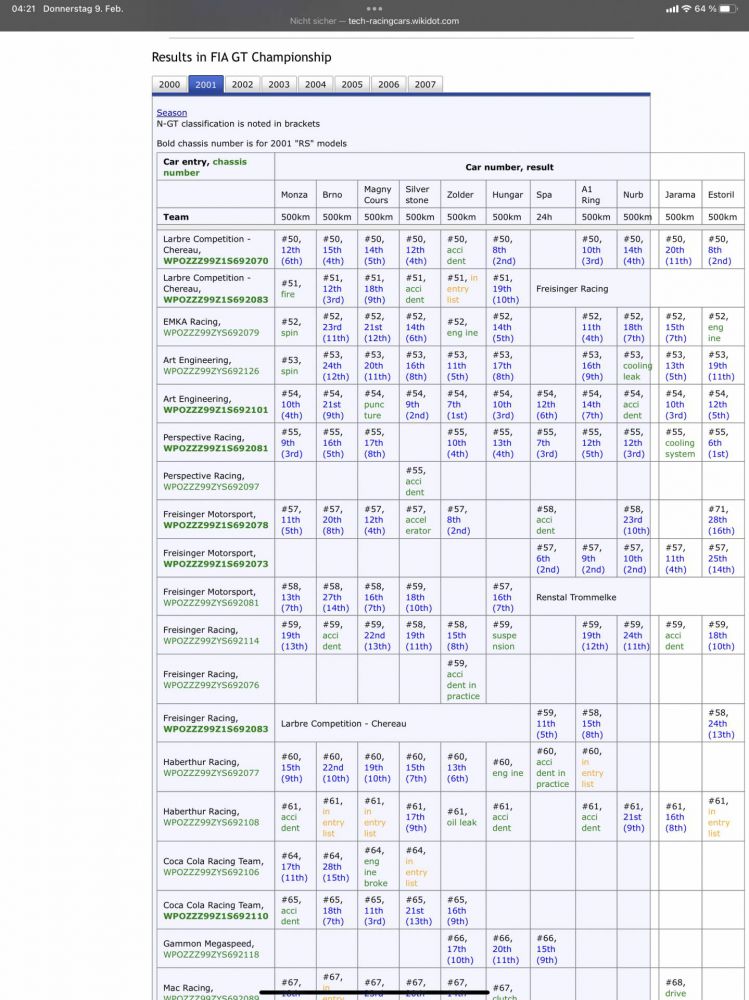Select the 2001 tab
This screenshot has width=749, height=1000.
coord(206,85)
